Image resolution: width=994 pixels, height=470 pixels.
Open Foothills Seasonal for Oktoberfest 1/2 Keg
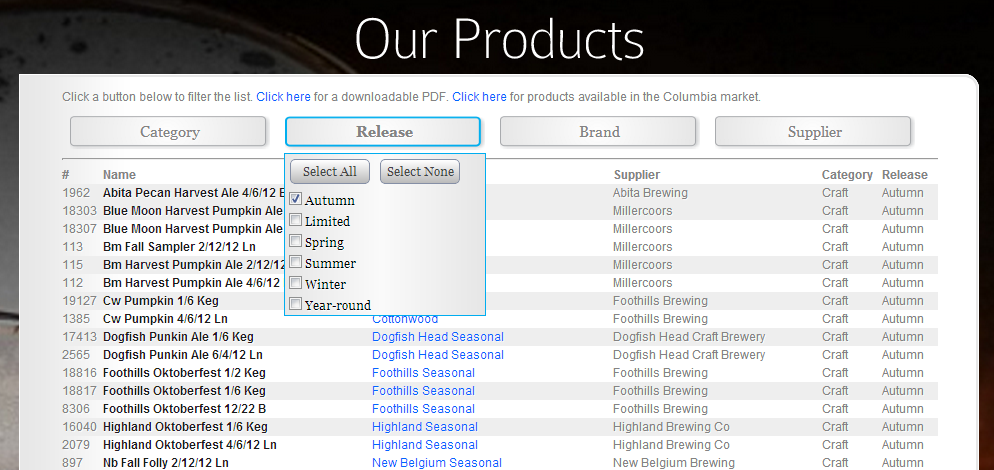point(423,372)
